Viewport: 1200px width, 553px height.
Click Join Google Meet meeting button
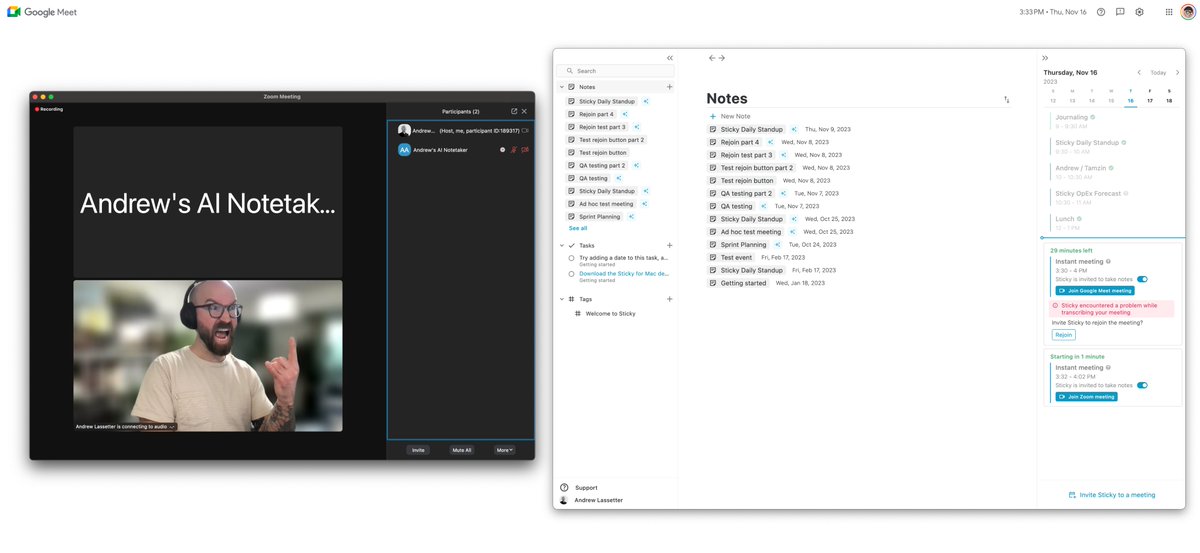1095,291
